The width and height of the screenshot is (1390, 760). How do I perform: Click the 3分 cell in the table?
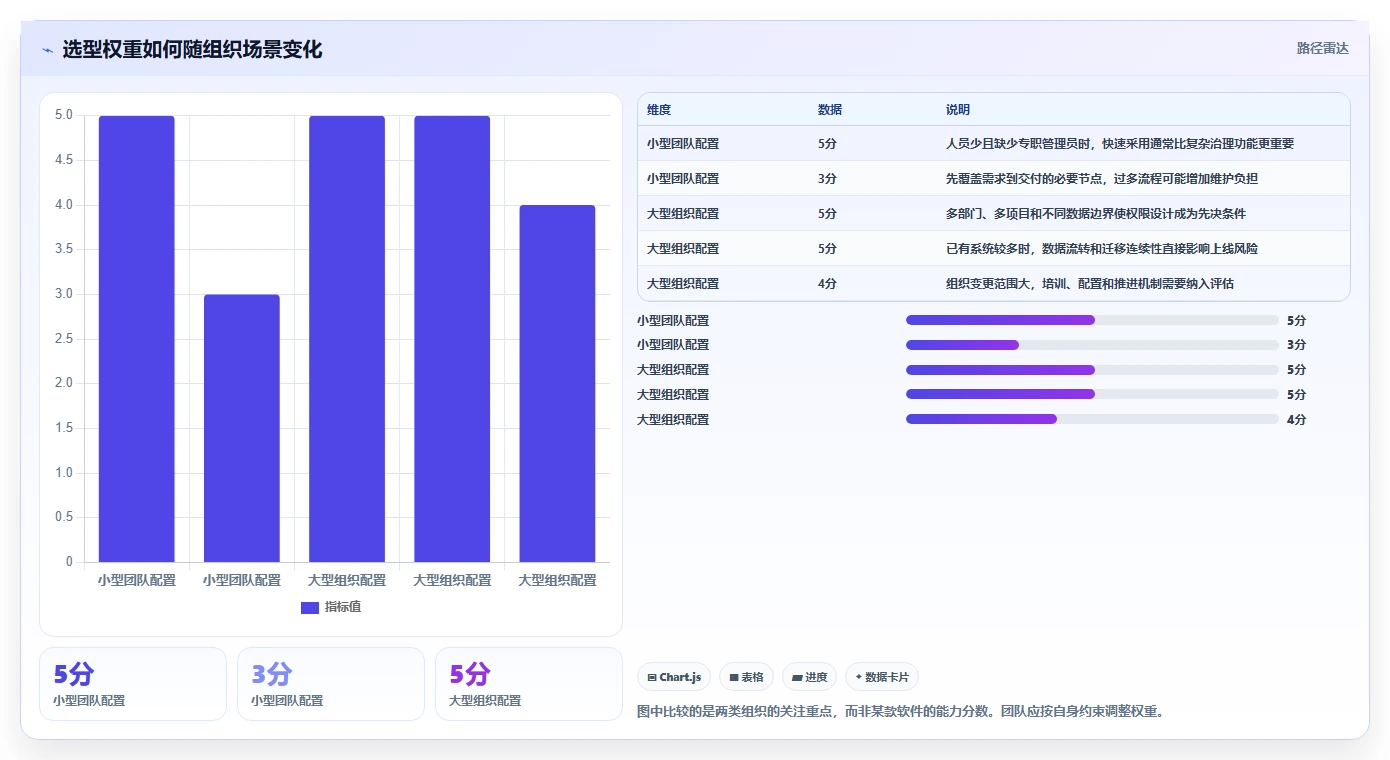click(827, 179)
